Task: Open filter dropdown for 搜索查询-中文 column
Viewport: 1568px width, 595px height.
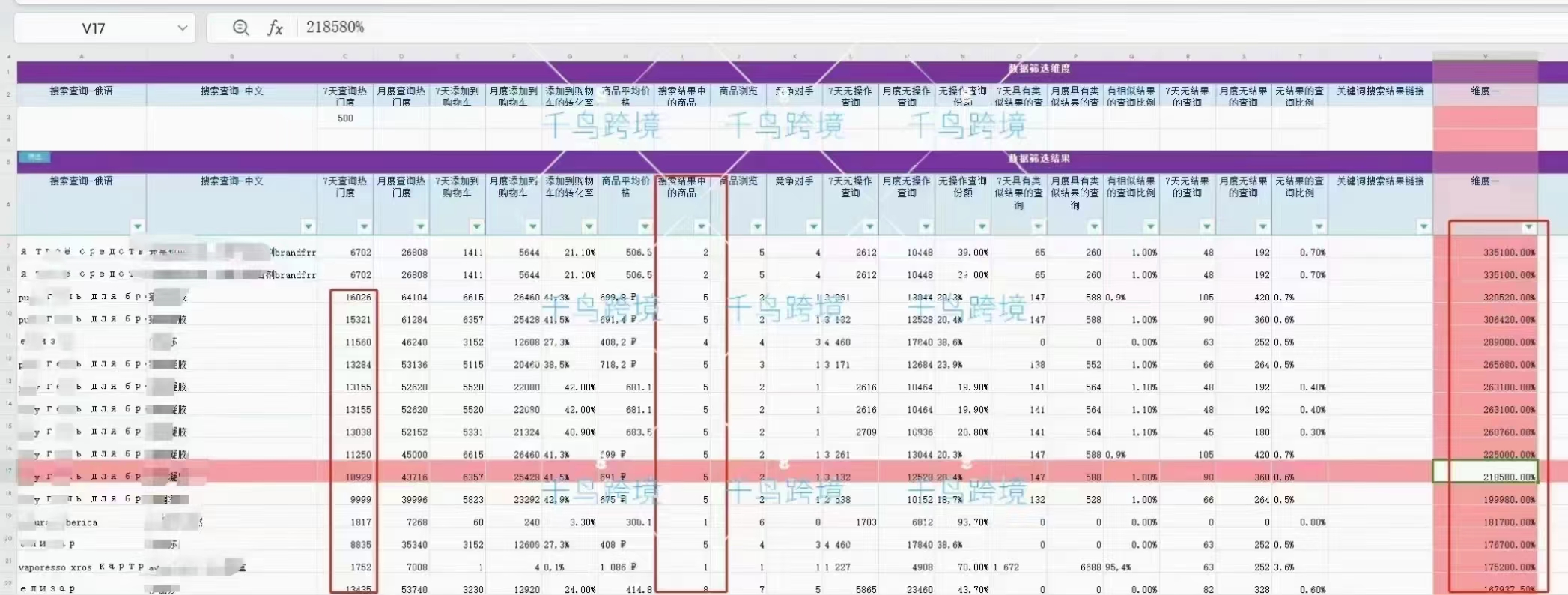Action: [x=308, y=226]
